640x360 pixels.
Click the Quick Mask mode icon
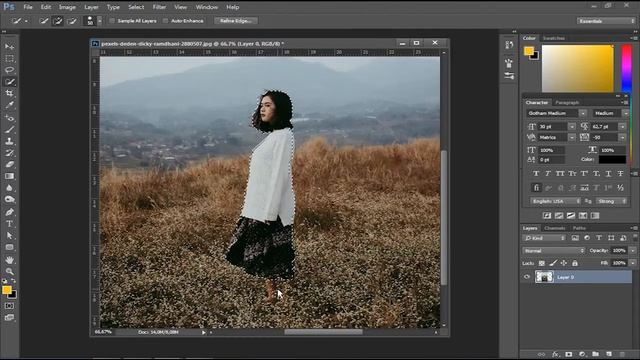click(9, 306)
